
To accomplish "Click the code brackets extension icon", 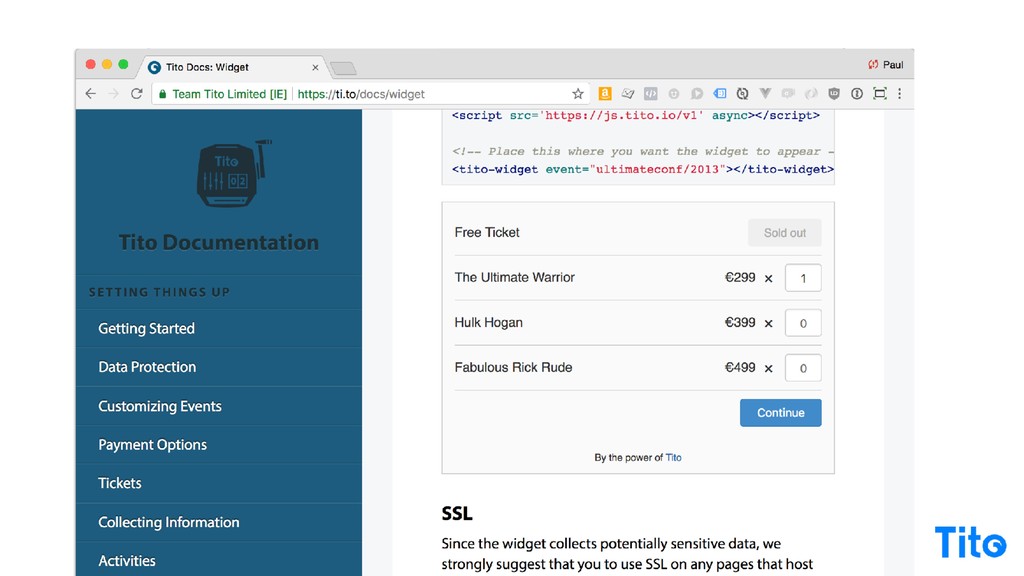I will click(650, 94).
